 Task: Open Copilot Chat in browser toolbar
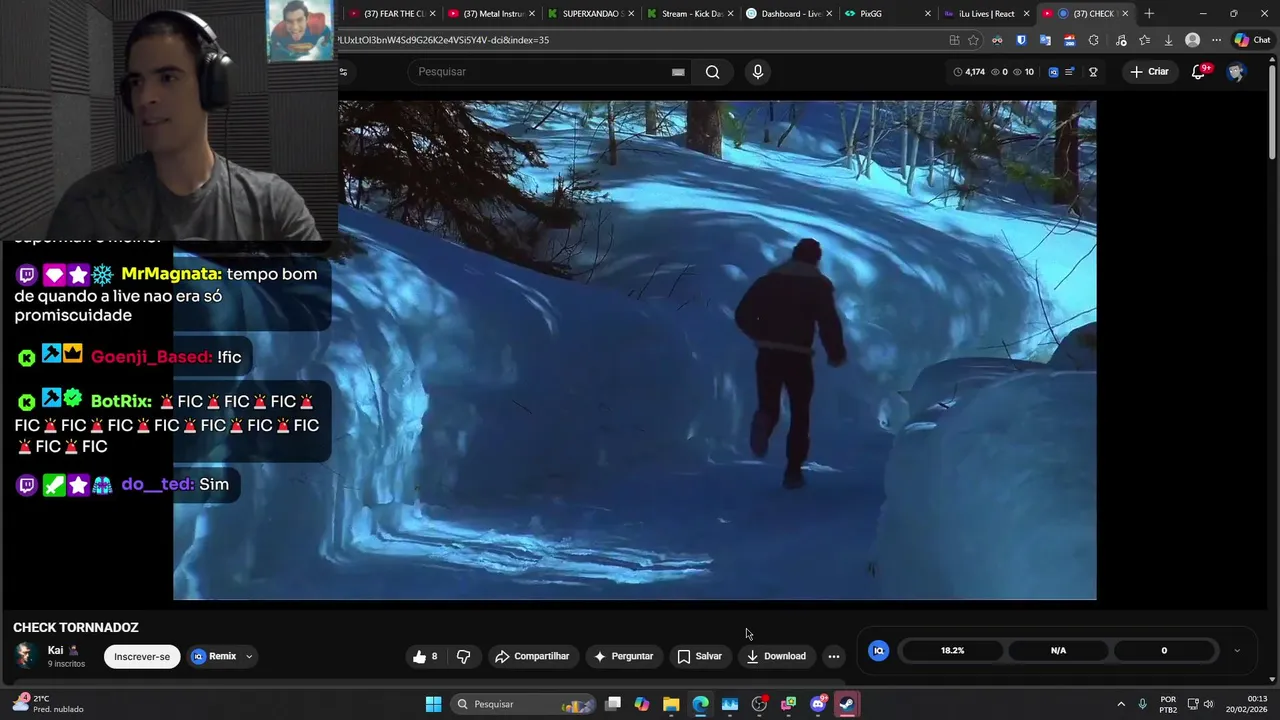tap(1252, 40)
